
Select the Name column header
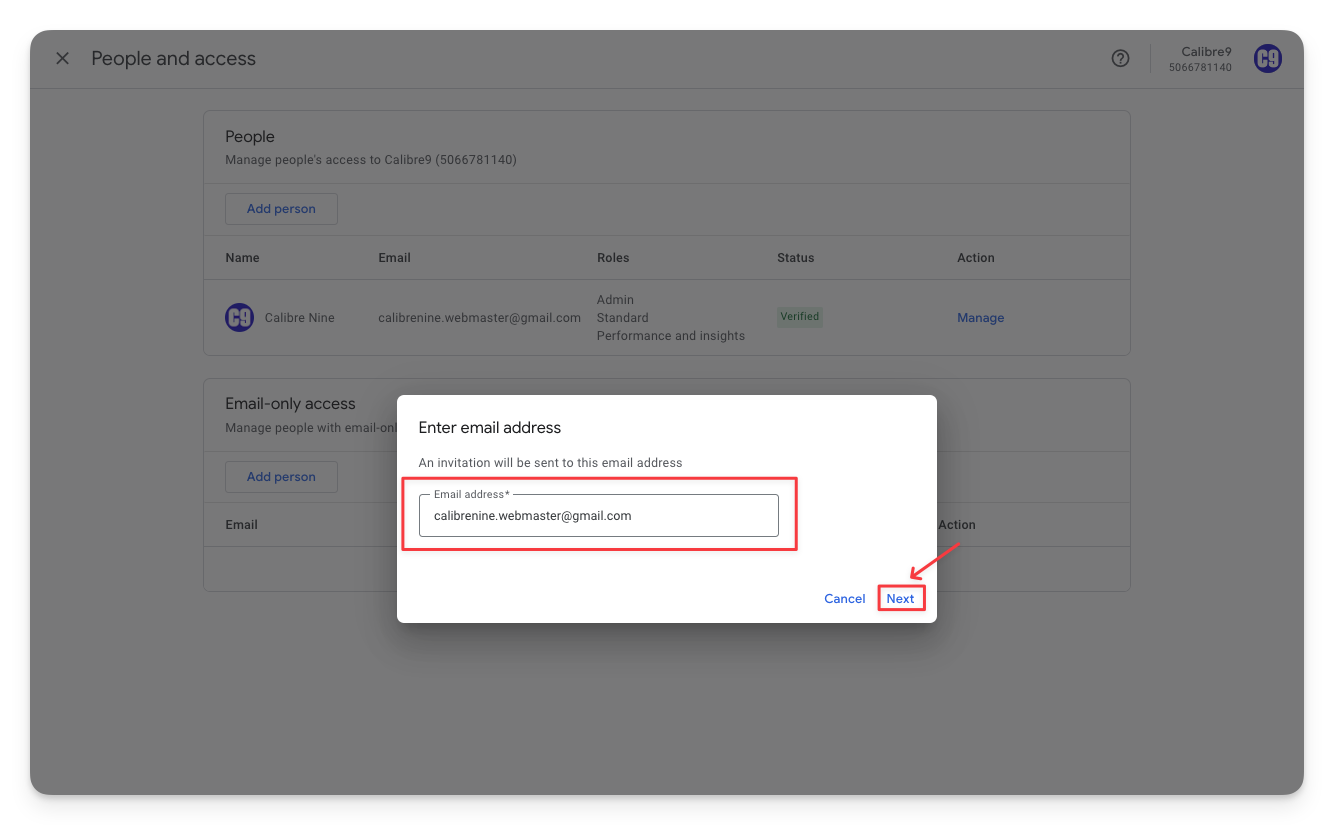coord(242,258)
